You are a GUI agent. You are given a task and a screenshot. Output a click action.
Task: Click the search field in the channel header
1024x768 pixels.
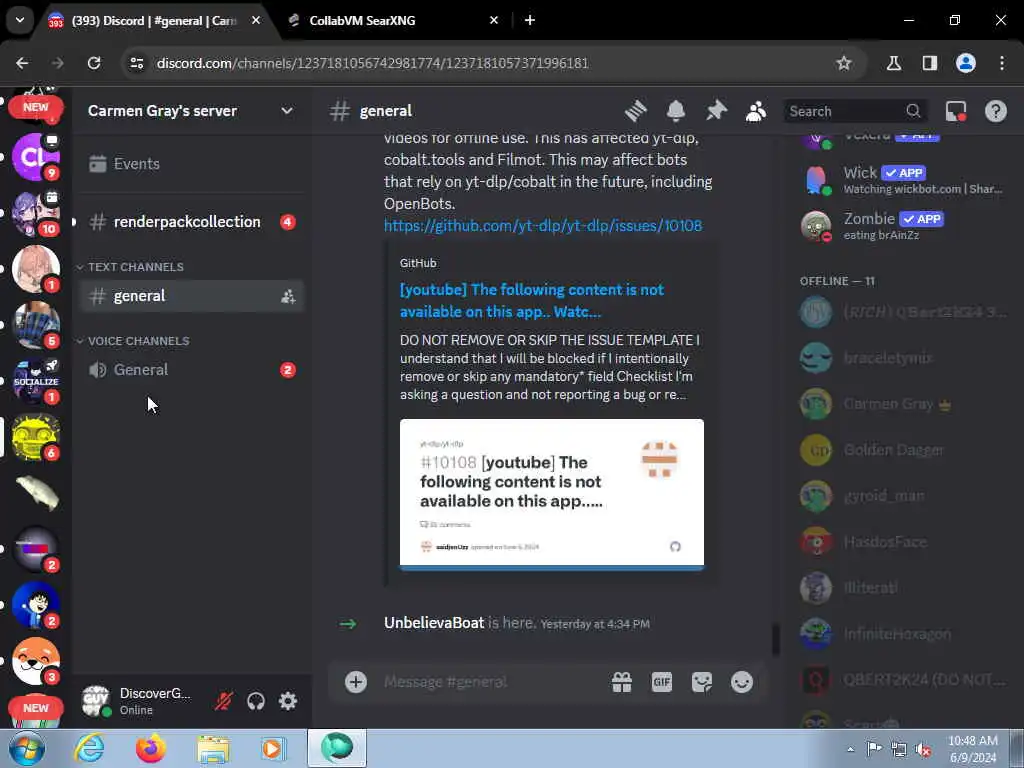click(x=855, y=111)
